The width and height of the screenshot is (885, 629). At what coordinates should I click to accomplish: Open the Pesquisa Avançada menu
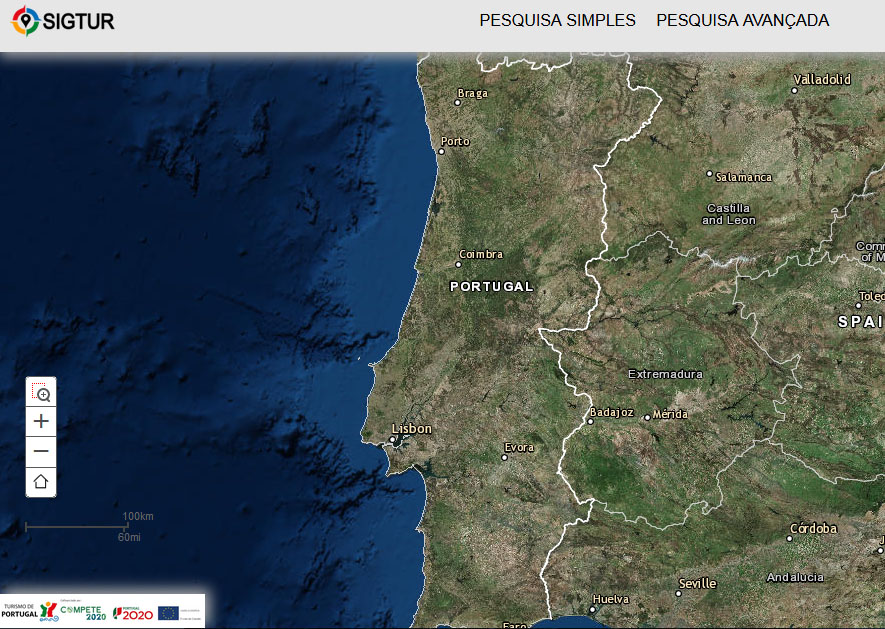pyautogui.click(x=742, y=20)
